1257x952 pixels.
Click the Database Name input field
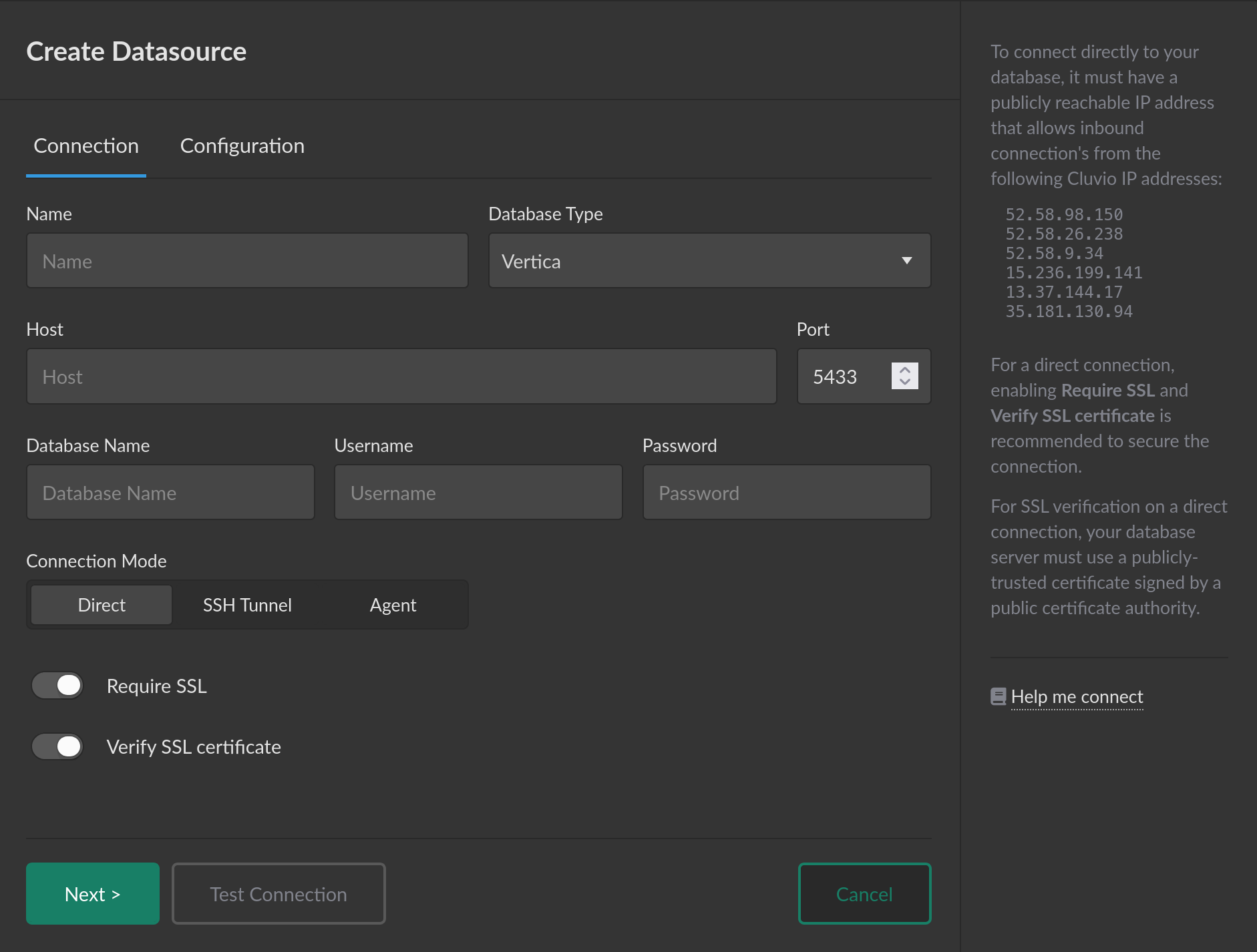pyautogui.click(x=170, y=493)
